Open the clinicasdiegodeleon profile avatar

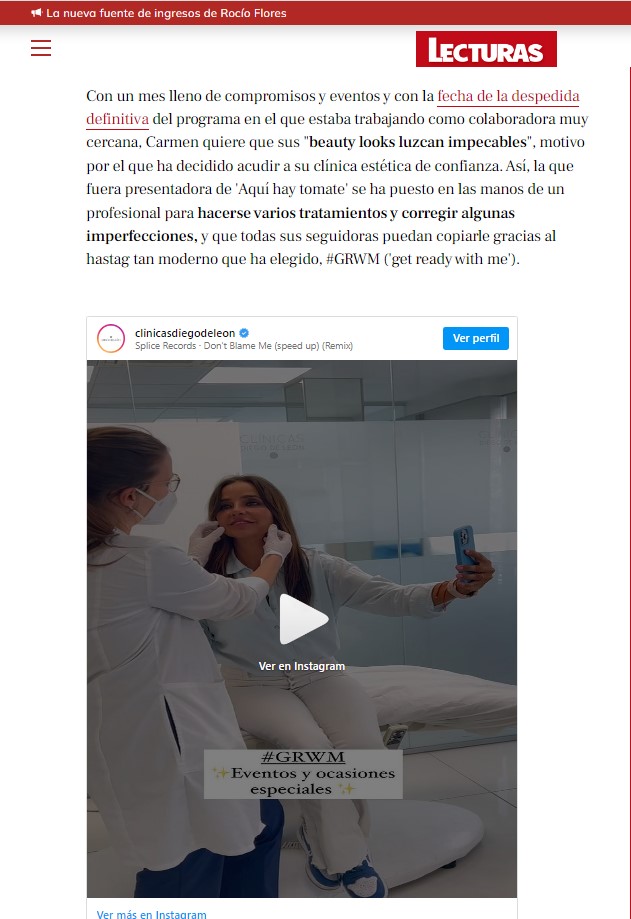pos(111,338)
